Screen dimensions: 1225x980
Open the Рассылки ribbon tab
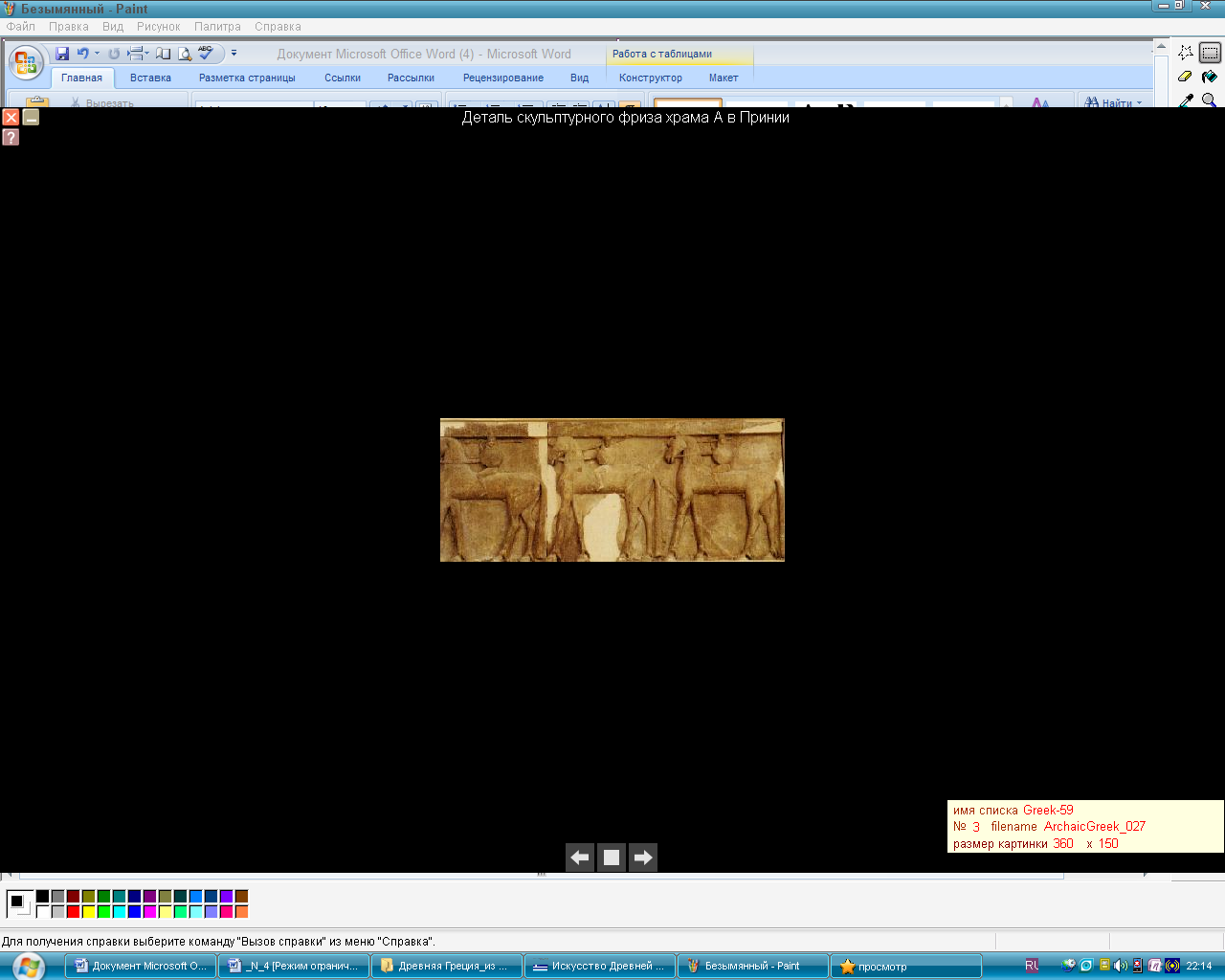tap(411, 78)
